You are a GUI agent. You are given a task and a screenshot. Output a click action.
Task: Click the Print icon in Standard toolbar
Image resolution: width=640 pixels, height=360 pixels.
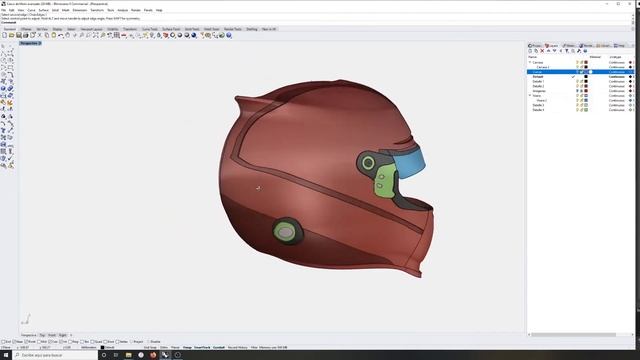[x=26, y=36]
